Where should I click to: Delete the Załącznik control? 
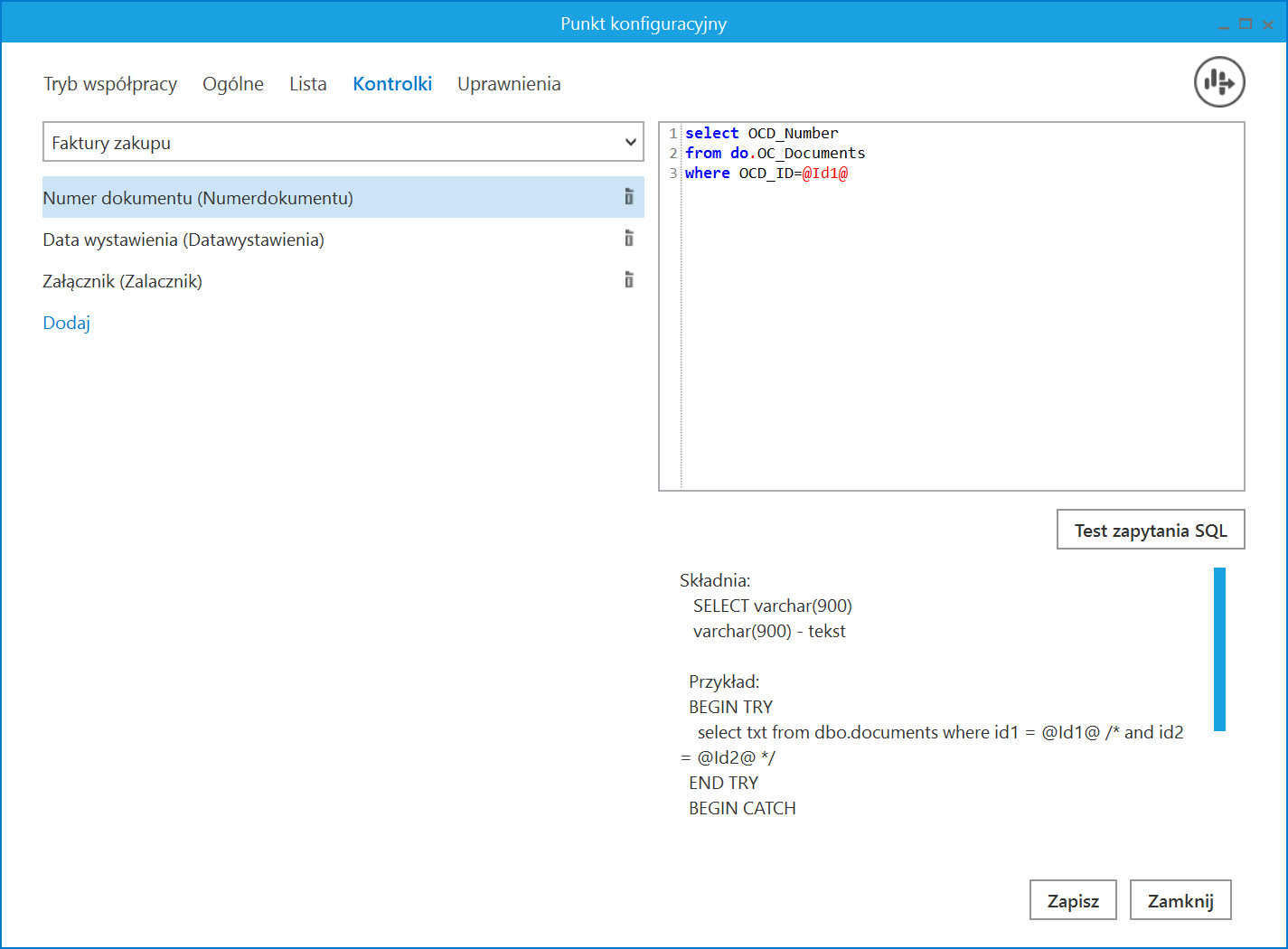tap(629, 280)
